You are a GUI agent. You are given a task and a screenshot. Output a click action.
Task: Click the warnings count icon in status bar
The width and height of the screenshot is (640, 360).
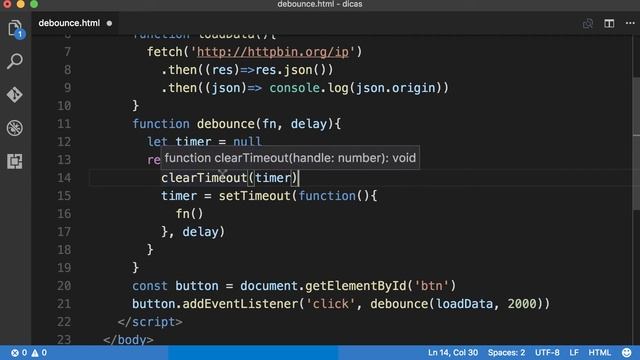39,353
